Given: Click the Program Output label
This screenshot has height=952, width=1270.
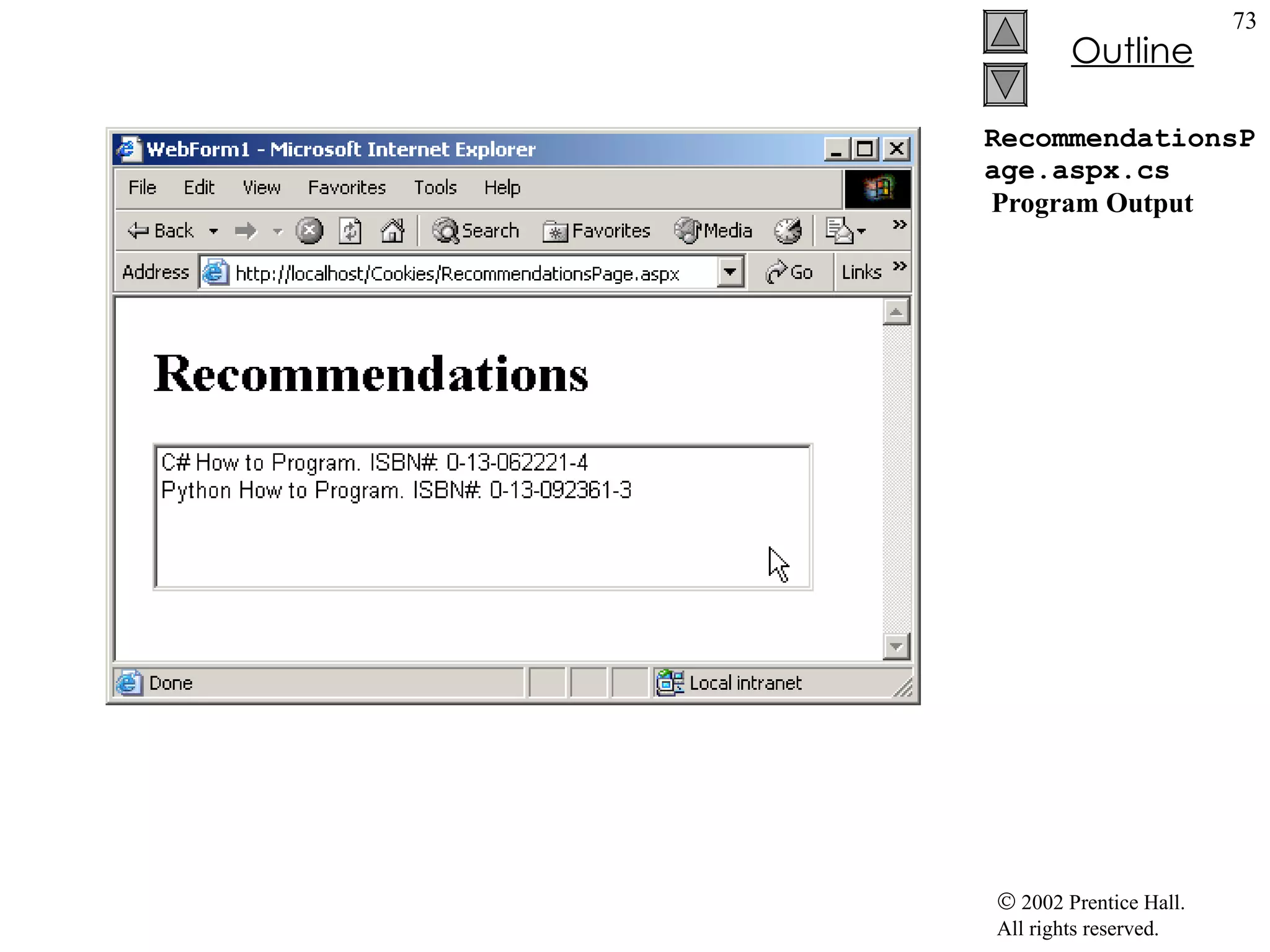Looking at the screenshot, I should tap(1092, 203).
